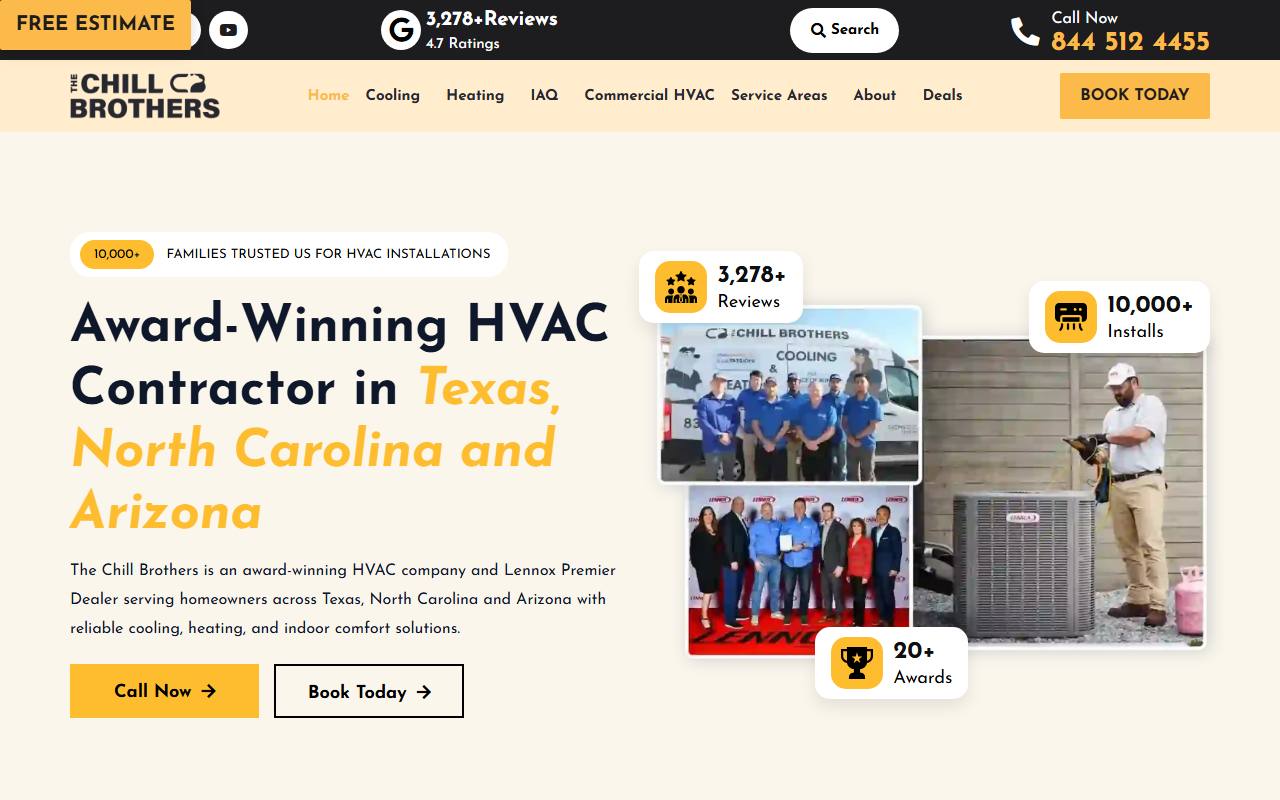
Task: Open the Commercial HVAC menu
Action: pyautogui.click(x=649, y=95)
